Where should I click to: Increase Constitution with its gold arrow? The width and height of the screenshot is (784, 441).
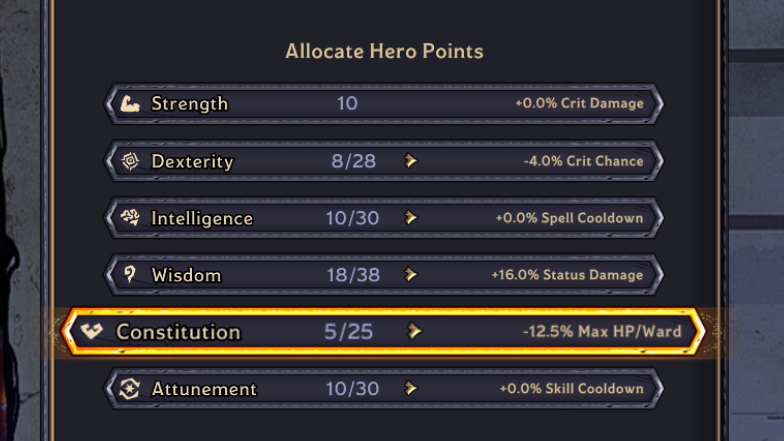(414, 331)
